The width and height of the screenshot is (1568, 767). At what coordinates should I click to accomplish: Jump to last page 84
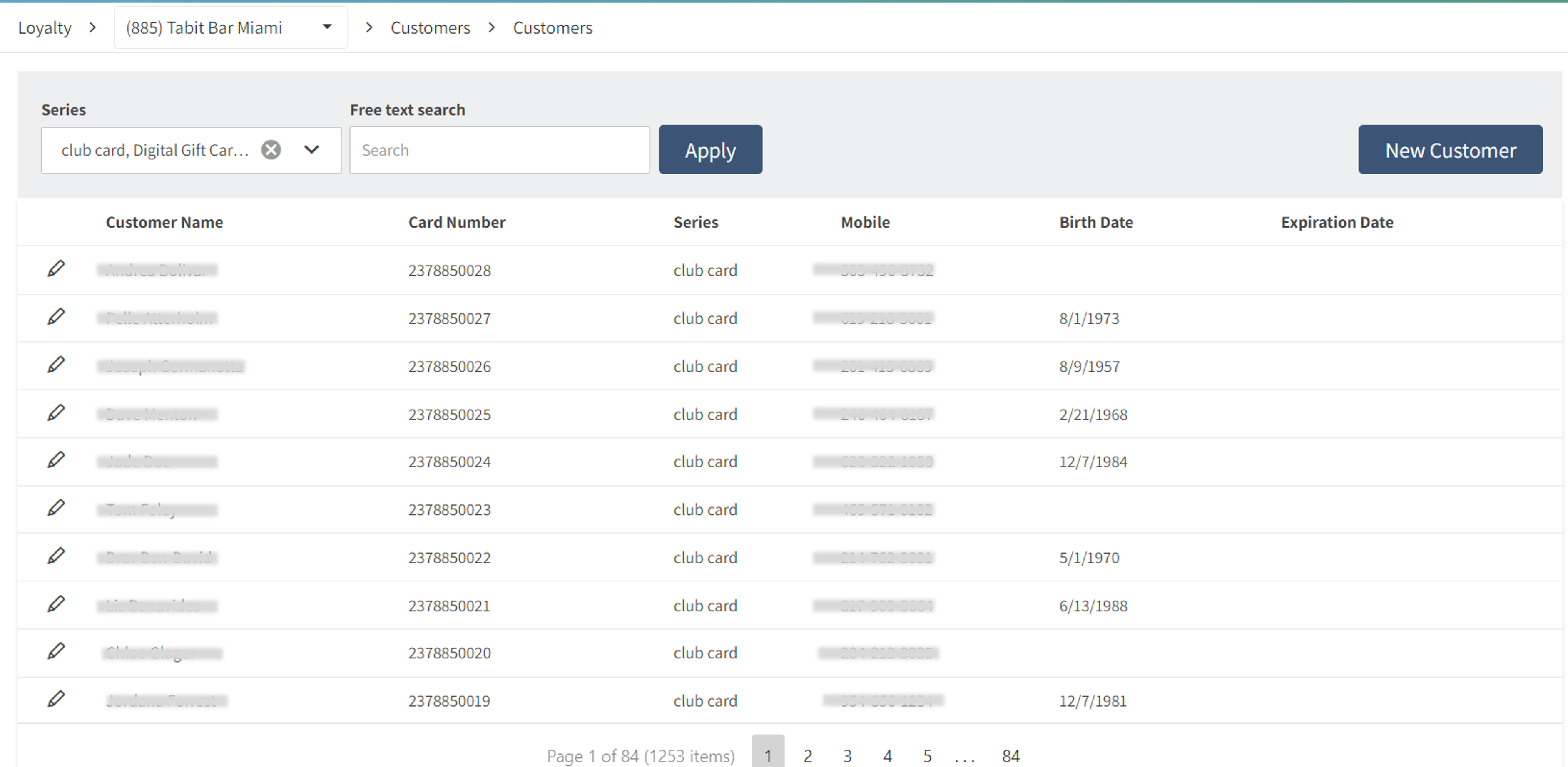coord(1010,756)
